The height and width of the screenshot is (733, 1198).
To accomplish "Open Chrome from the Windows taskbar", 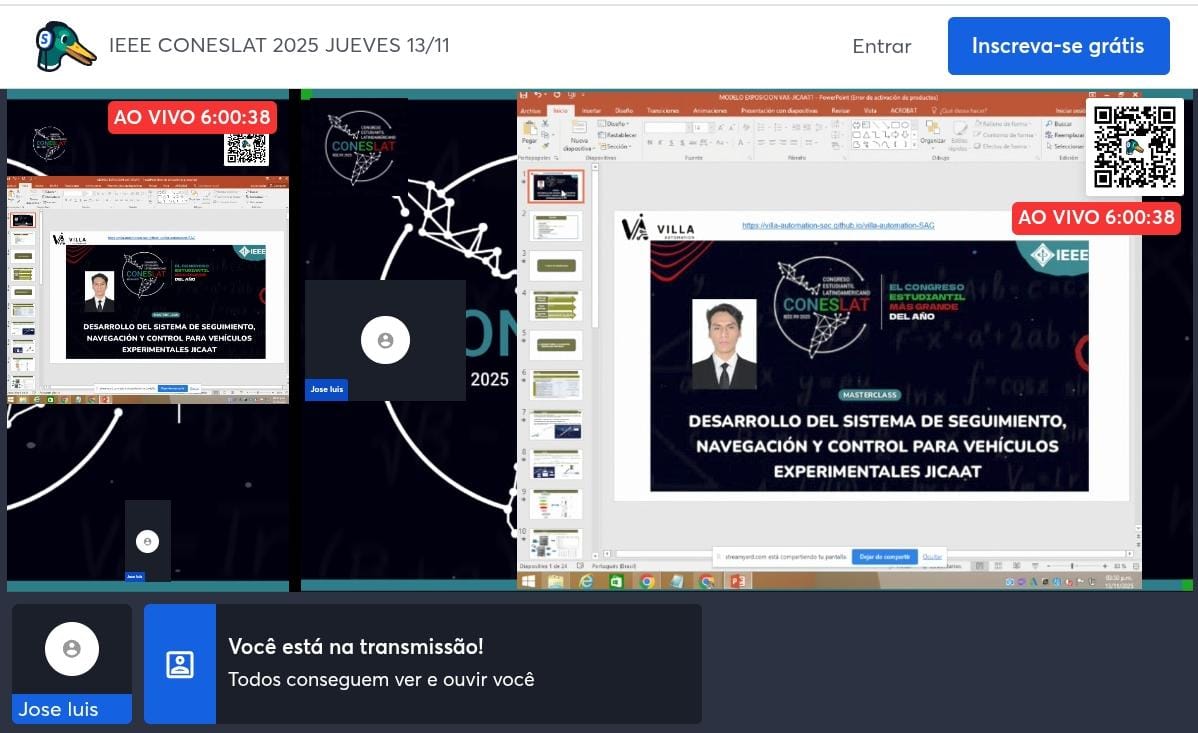I will (x=646, y=581).
